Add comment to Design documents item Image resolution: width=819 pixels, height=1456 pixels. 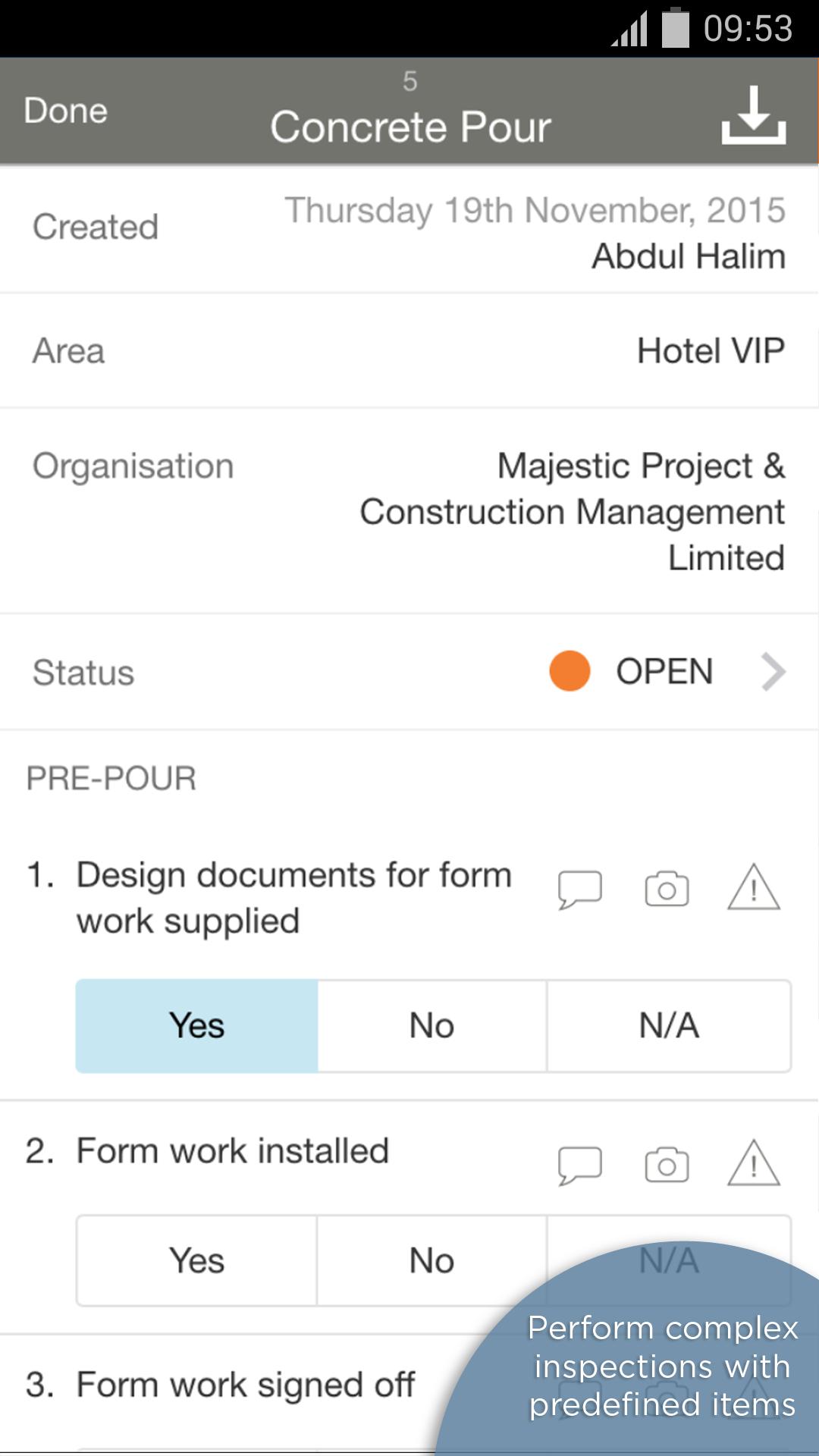580,889
